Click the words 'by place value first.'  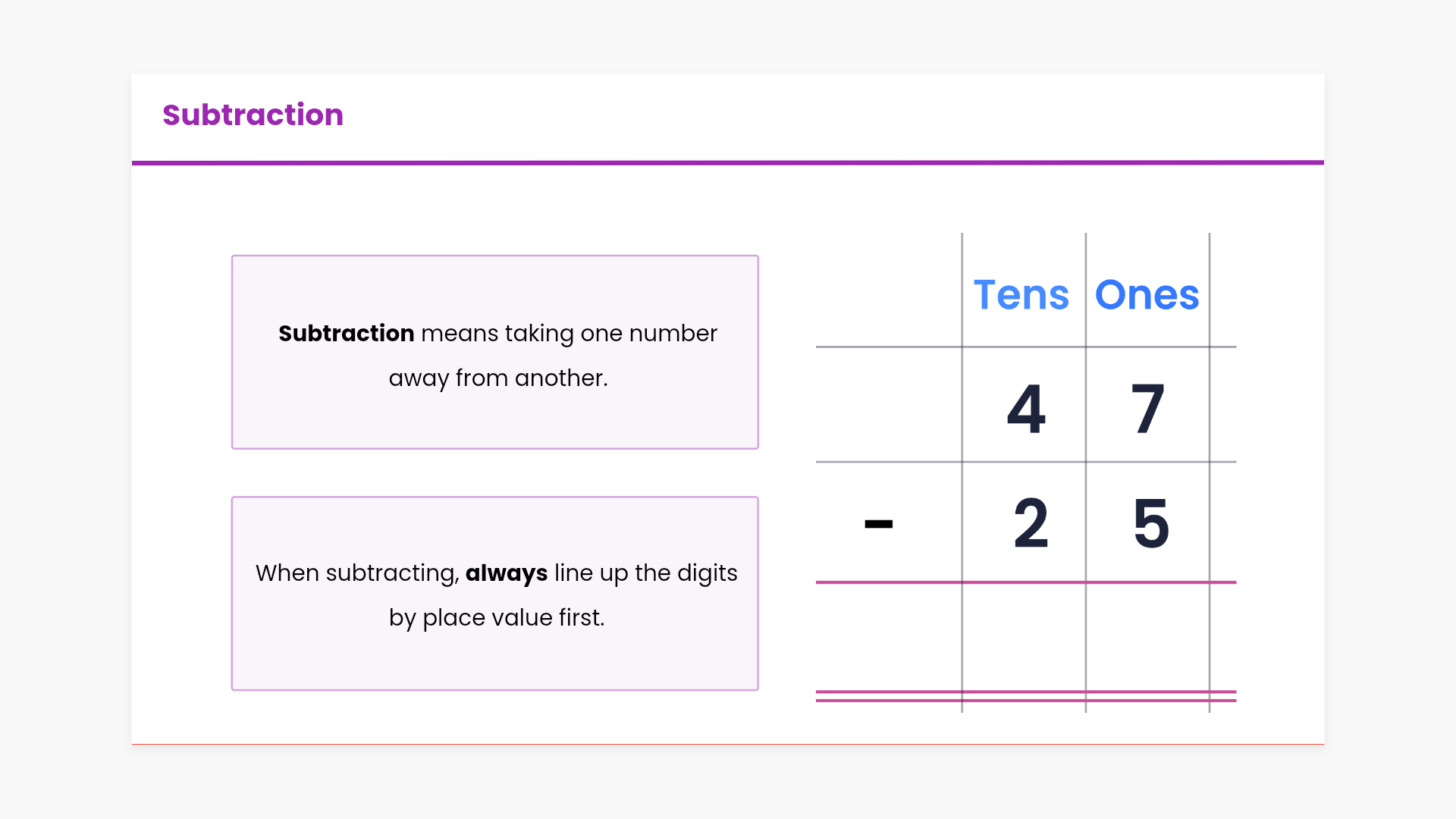click(x=497, y=618)
